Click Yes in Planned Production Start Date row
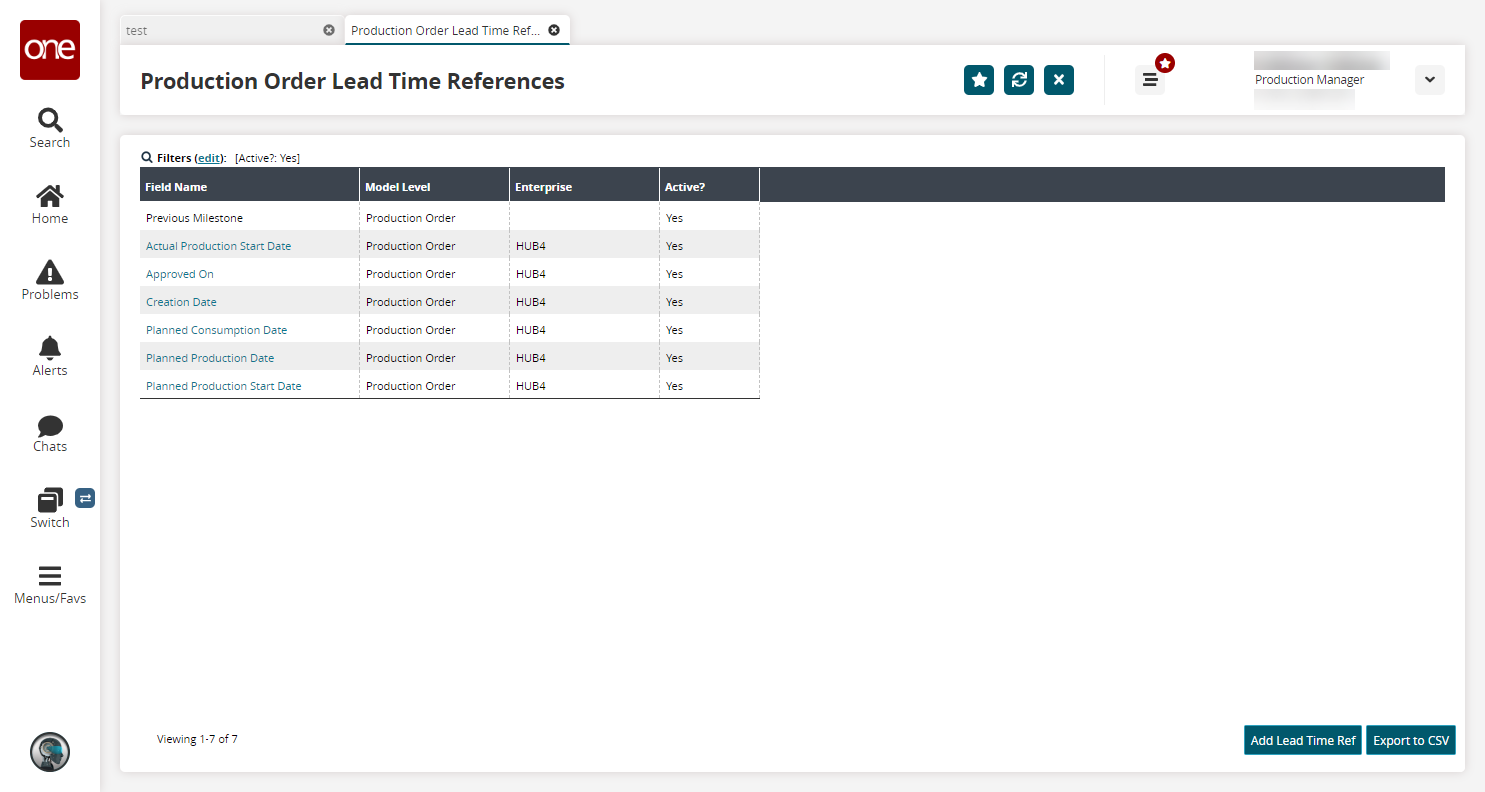This screenshot has width=1485, height=792. (x=675, y=386)
